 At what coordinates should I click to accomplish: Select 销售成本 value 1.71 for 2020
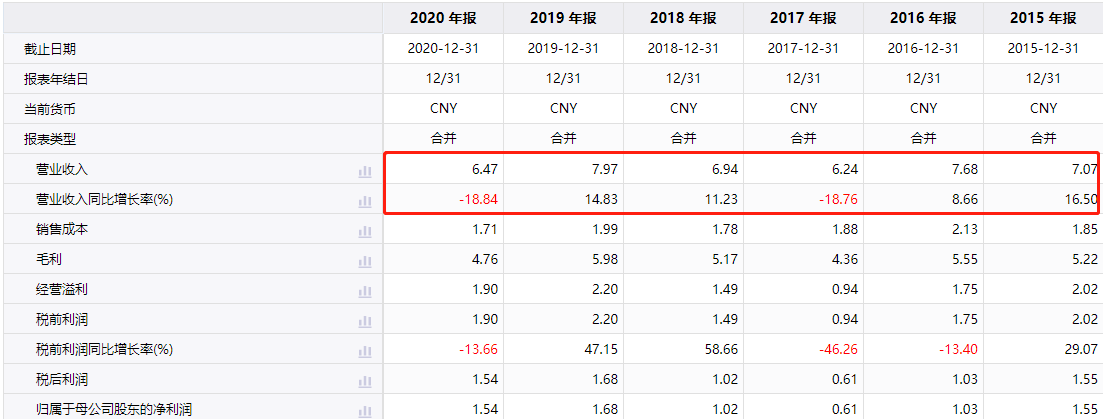[x=485, y=230]
